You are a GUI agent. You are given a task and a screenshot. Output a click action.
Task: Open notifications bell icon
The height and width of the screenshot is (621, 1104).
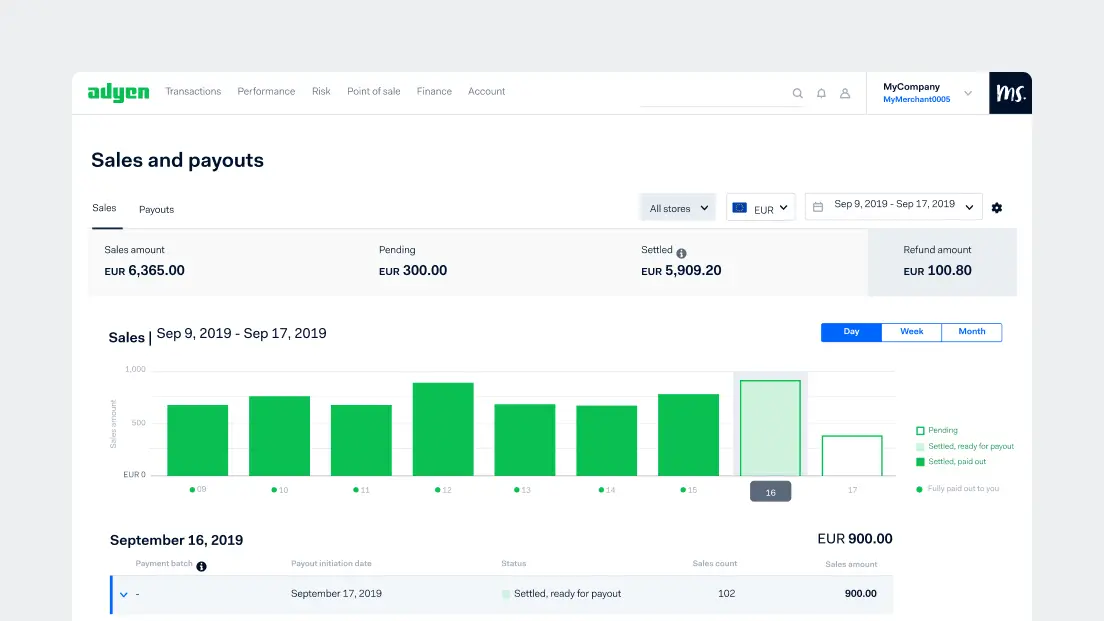click(x=821, y=93)
